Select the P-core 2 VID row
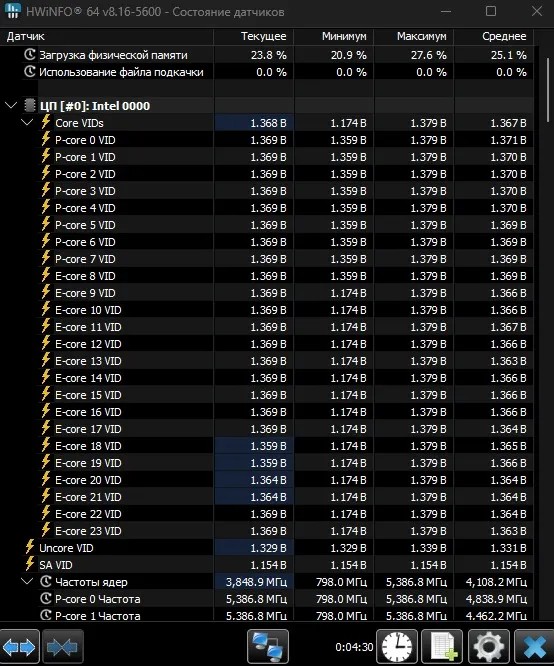554x666 pixels. coord(267,174)
